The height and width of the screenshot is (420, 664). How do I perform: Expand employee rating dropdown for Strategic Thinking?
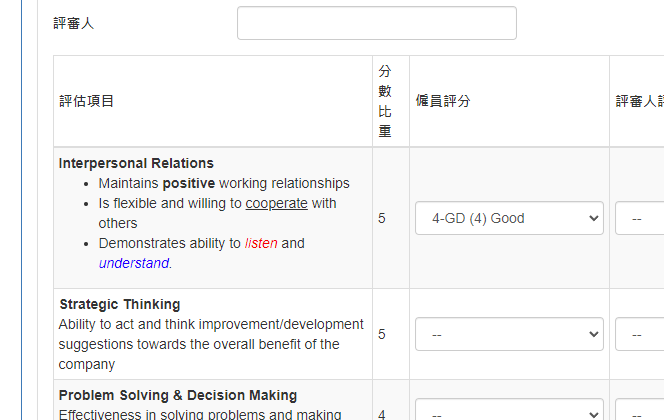[509, 334]
